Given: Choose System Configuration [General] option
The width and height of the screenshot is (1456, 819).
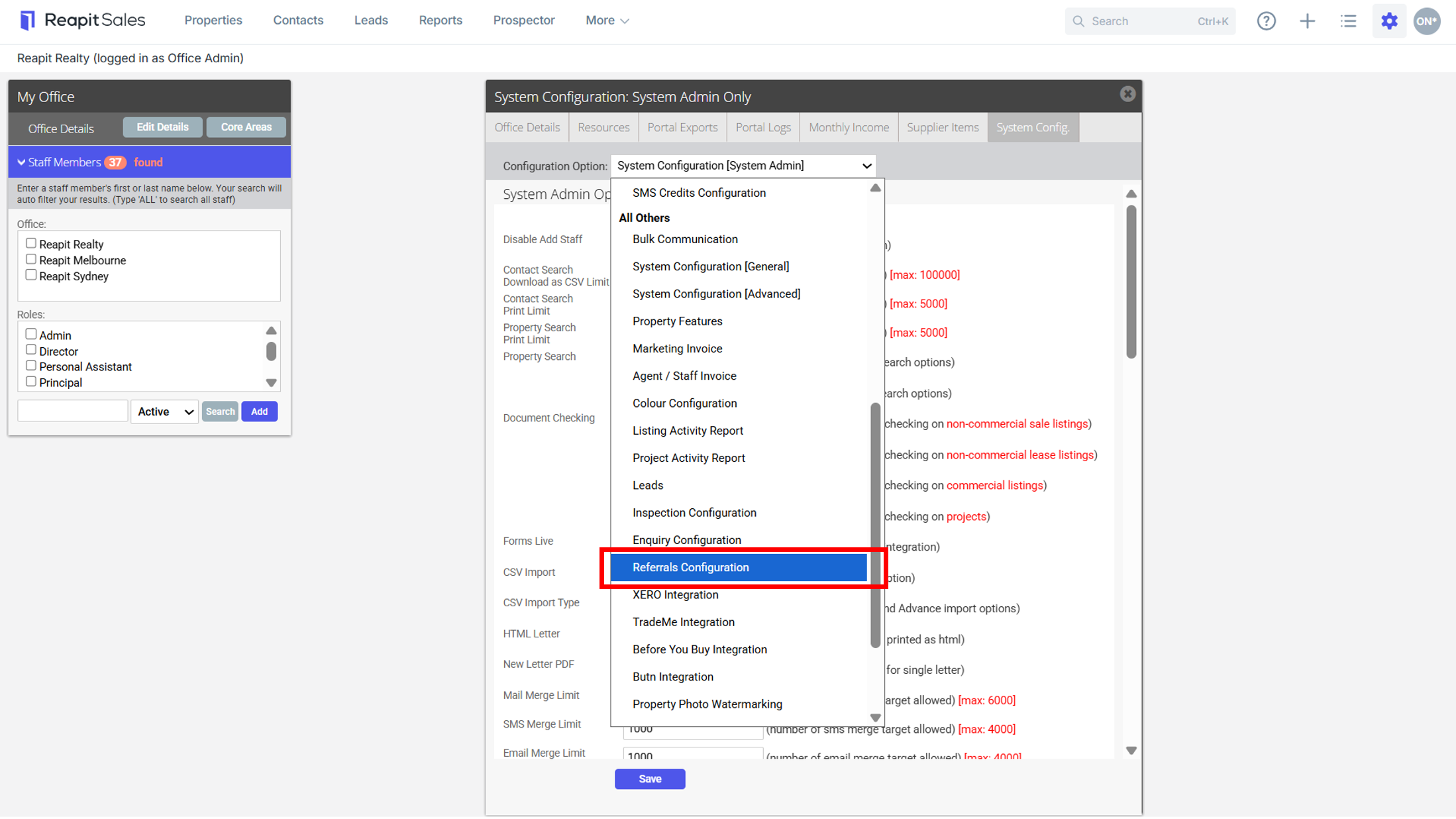Looking at the screenshot, I should click(x=738, y=266).
